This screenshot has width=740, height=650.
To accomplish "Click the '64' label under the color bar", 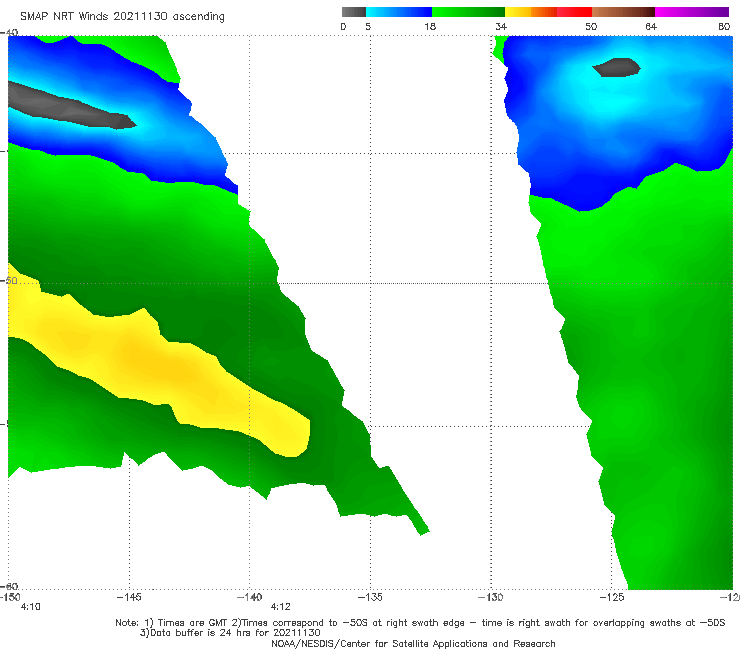I will pyautogui.click(x=651, y=27).
